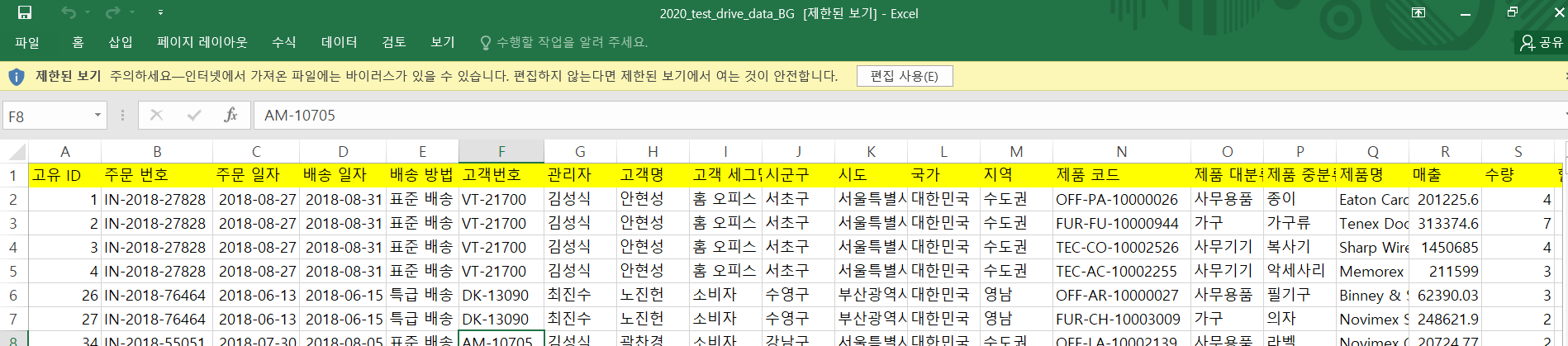The width and height of the screenshot is (1568, 346).
Task: Click cell OFF-AR-10000027
Action: click(1122, 295)
